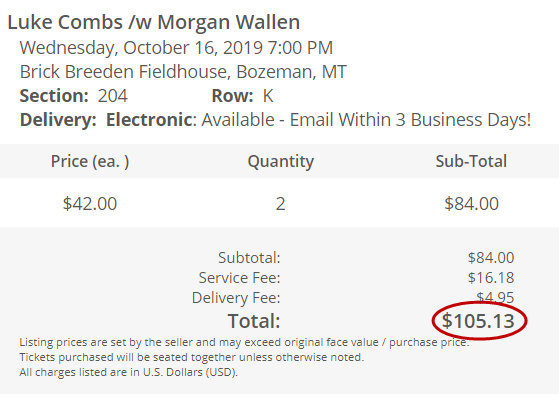Click the Delivery Fee: label
Image resolution: width=559 pixels, height=394 pixels.
tap(236, 298)
